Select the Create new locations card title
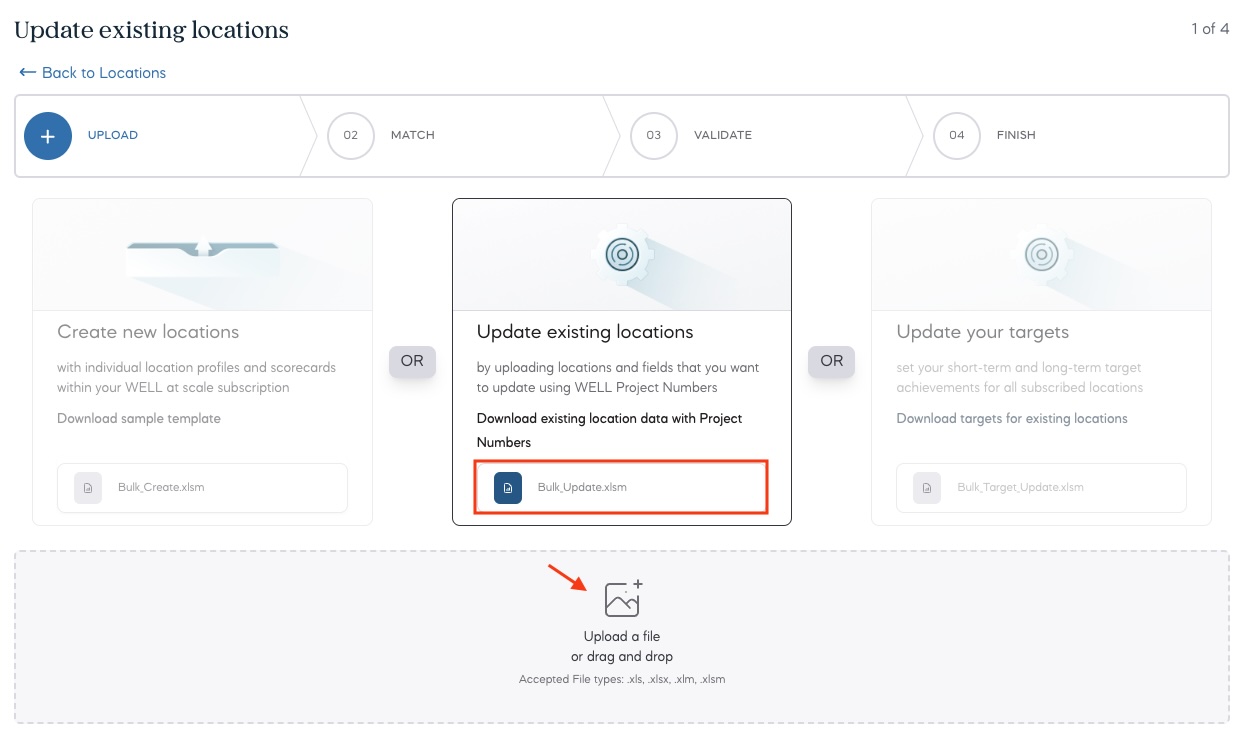Viewport: 1247px width, 739px height. (148, 332)
